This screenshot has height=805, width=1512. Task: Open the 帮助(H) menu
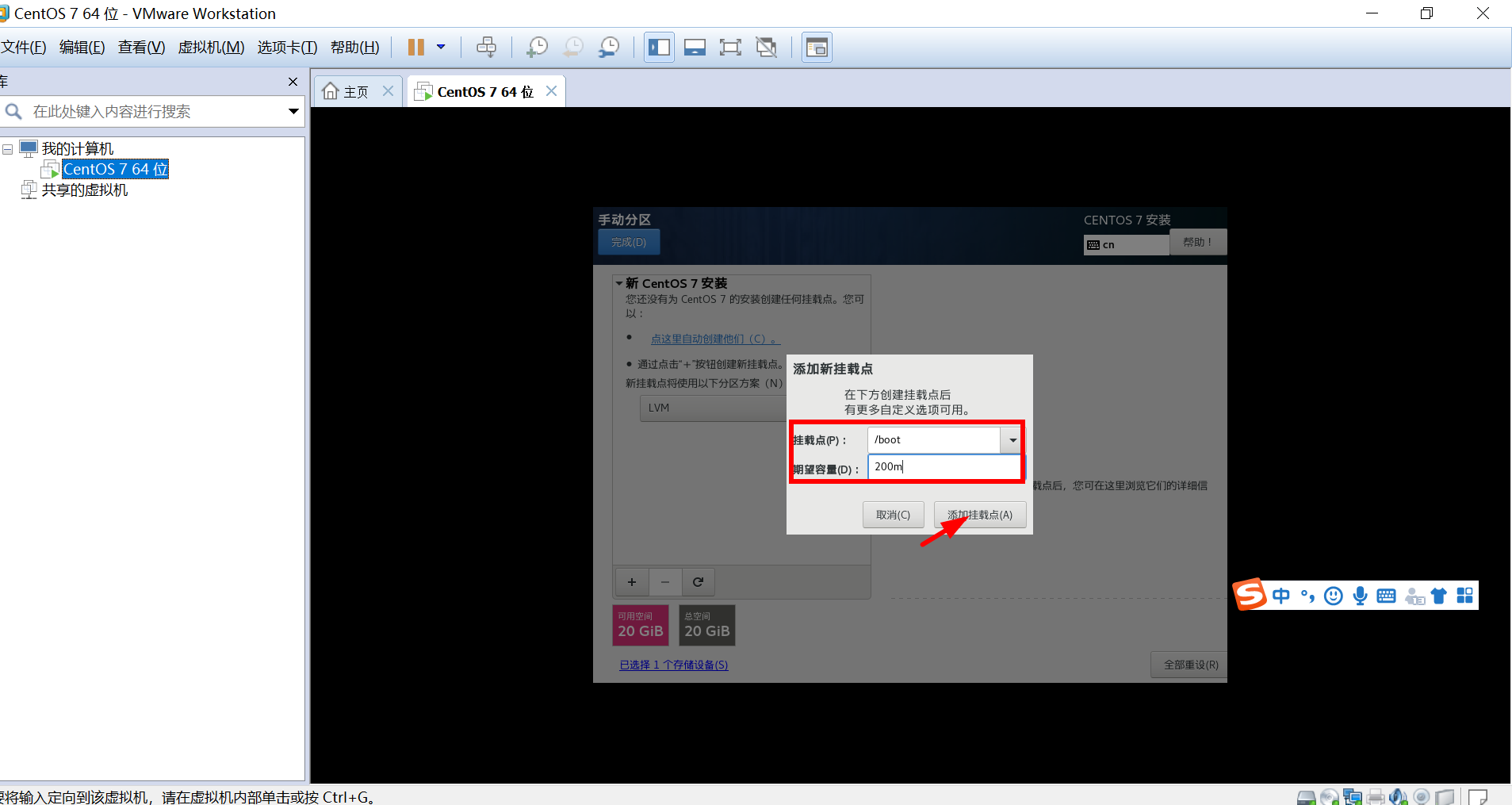tap(355, 48)
